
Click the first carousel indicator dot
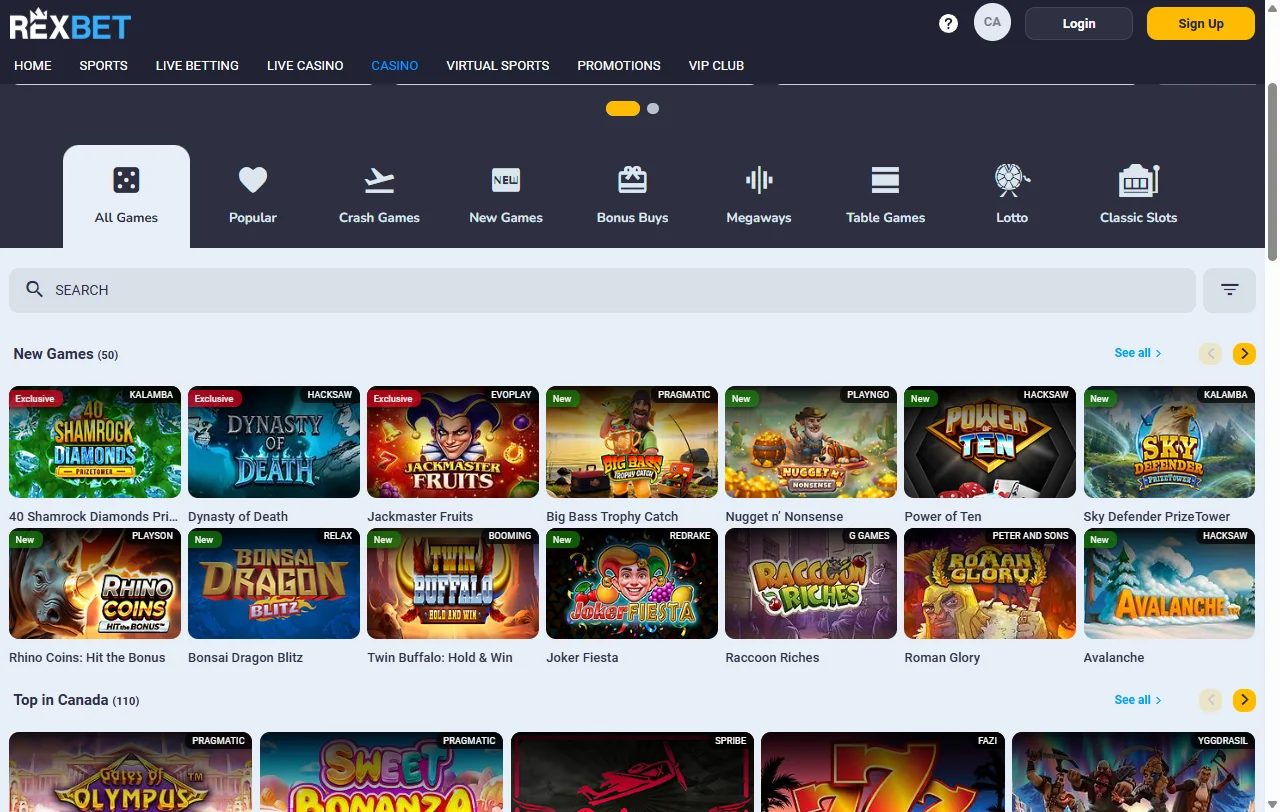pyautogui.click(x=623, y=108)
